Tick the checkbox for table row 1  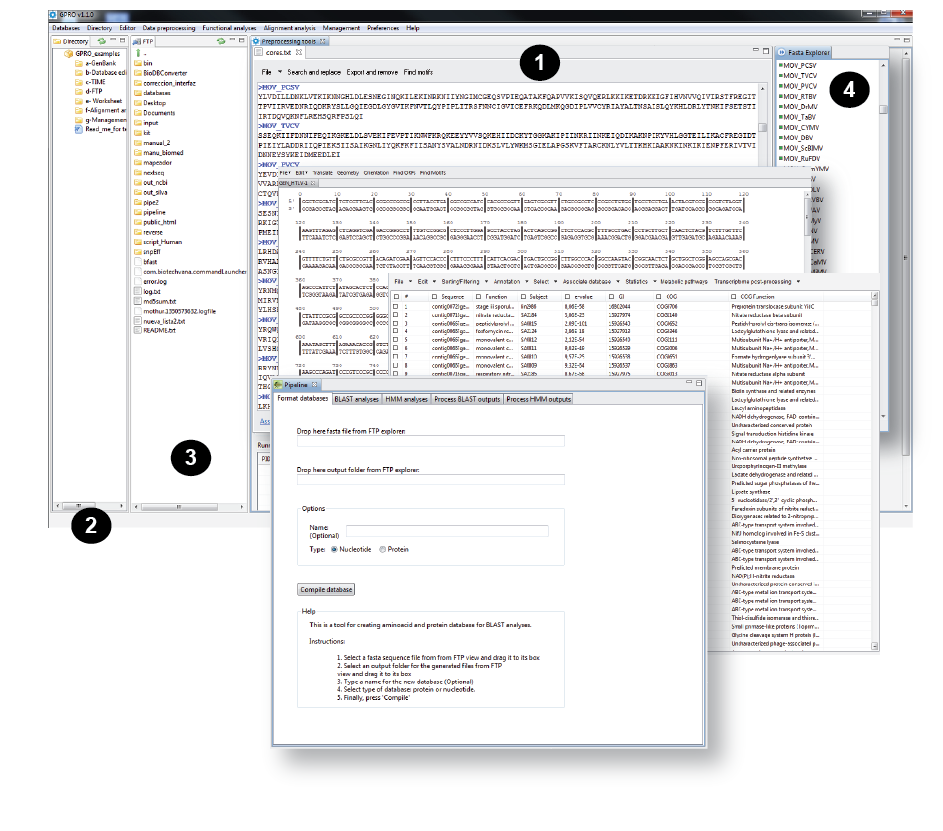(x=396, y=305)
